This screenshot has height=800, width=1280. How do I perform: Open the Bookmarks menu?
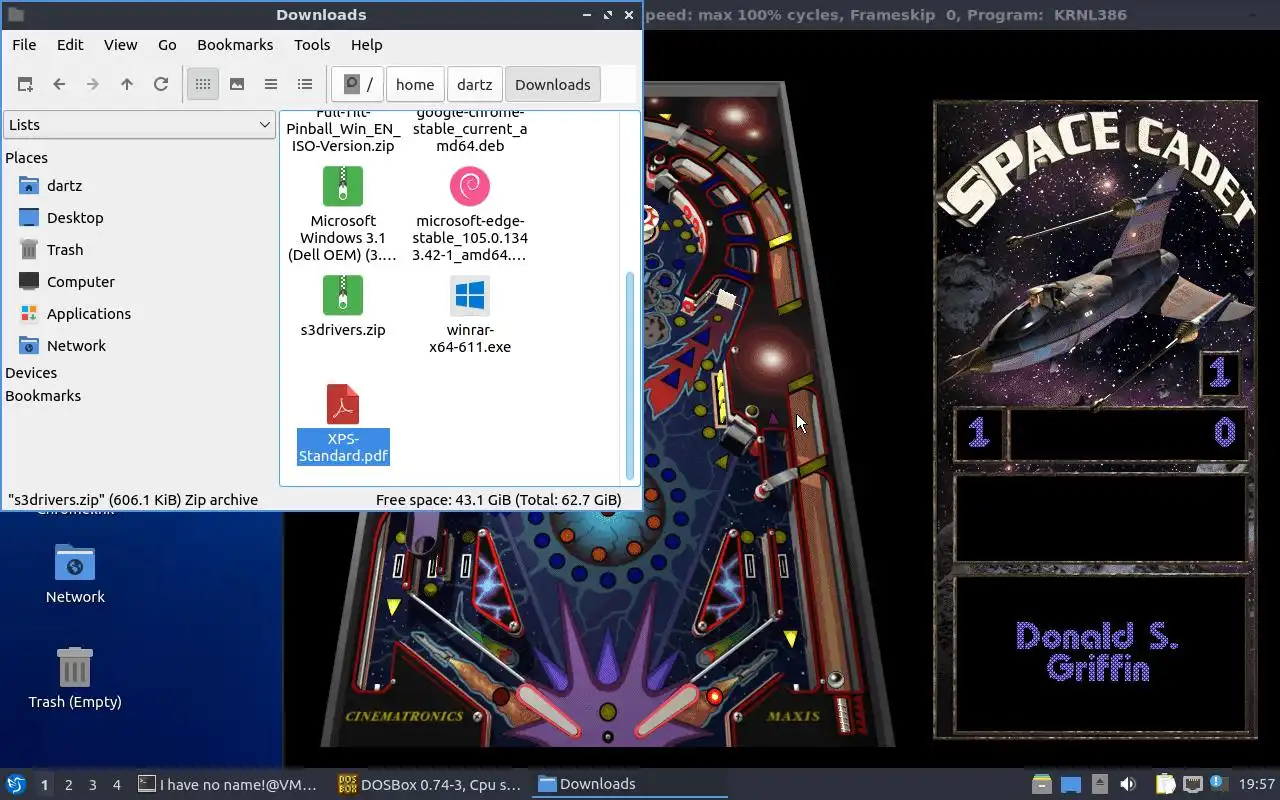[235, 45]
